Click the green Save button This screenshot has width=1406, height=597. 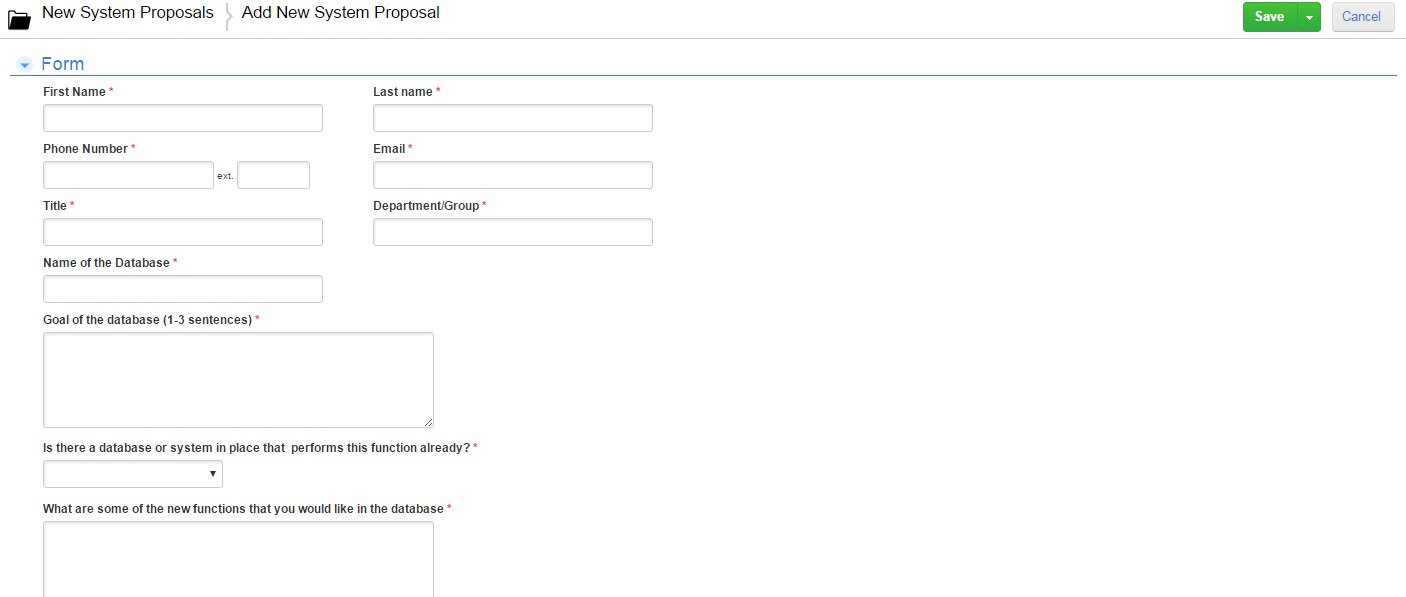pos(1270,17)
